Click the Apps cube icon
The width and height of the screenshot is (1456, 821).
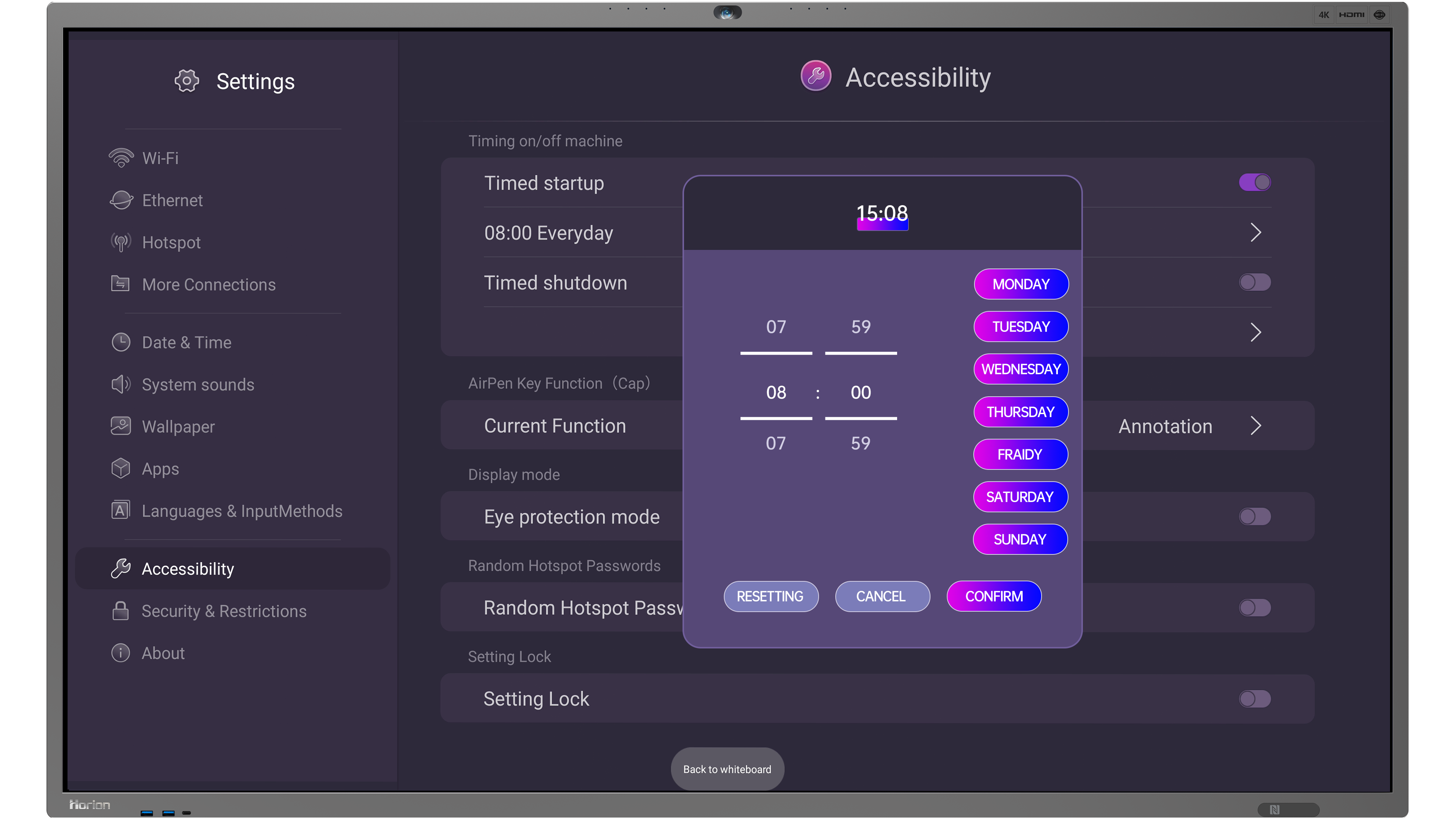[121, 469]
